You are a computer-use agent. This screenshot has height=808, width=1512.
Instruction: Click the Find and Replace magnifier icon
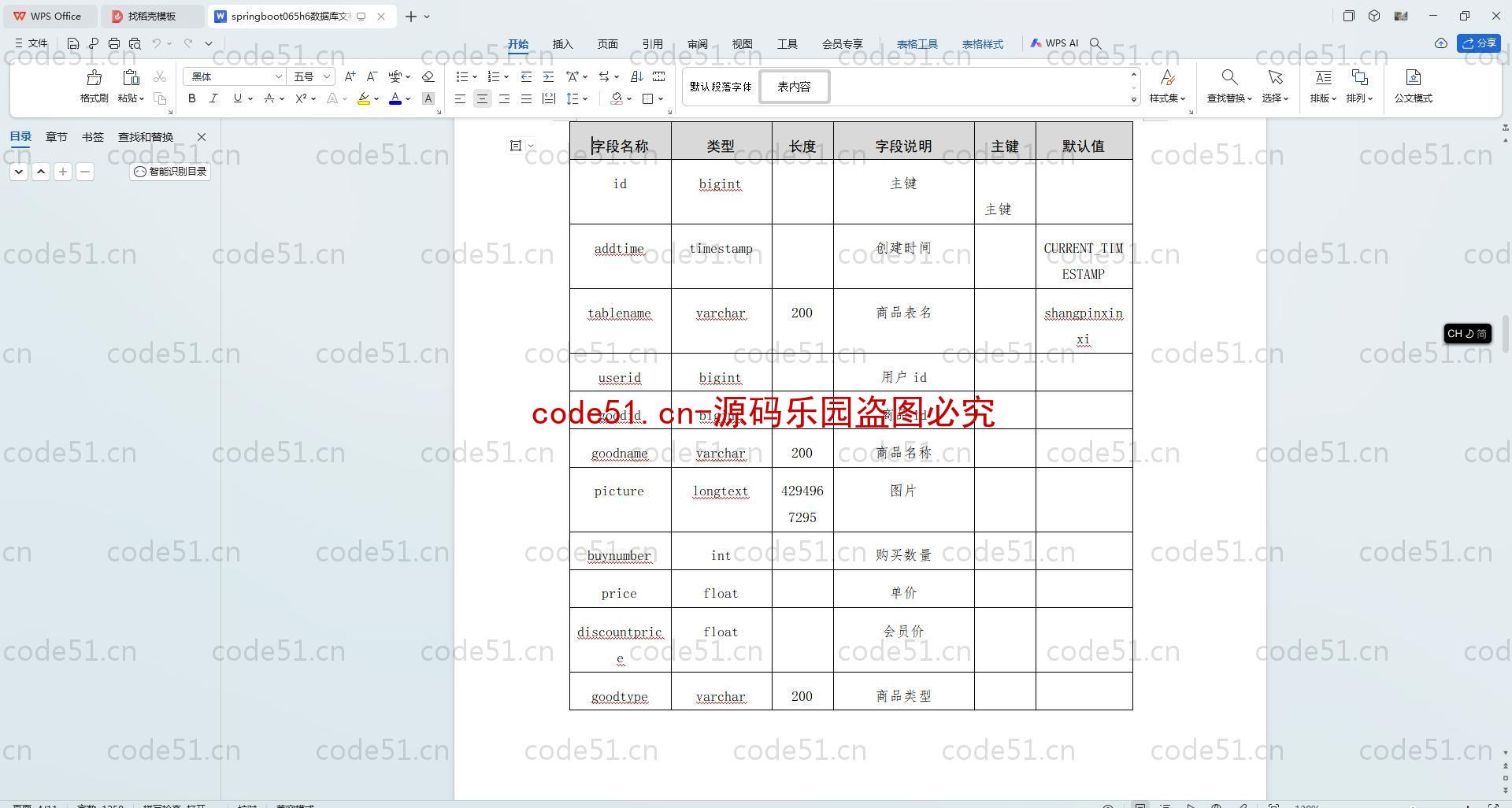click(1229, 77)
